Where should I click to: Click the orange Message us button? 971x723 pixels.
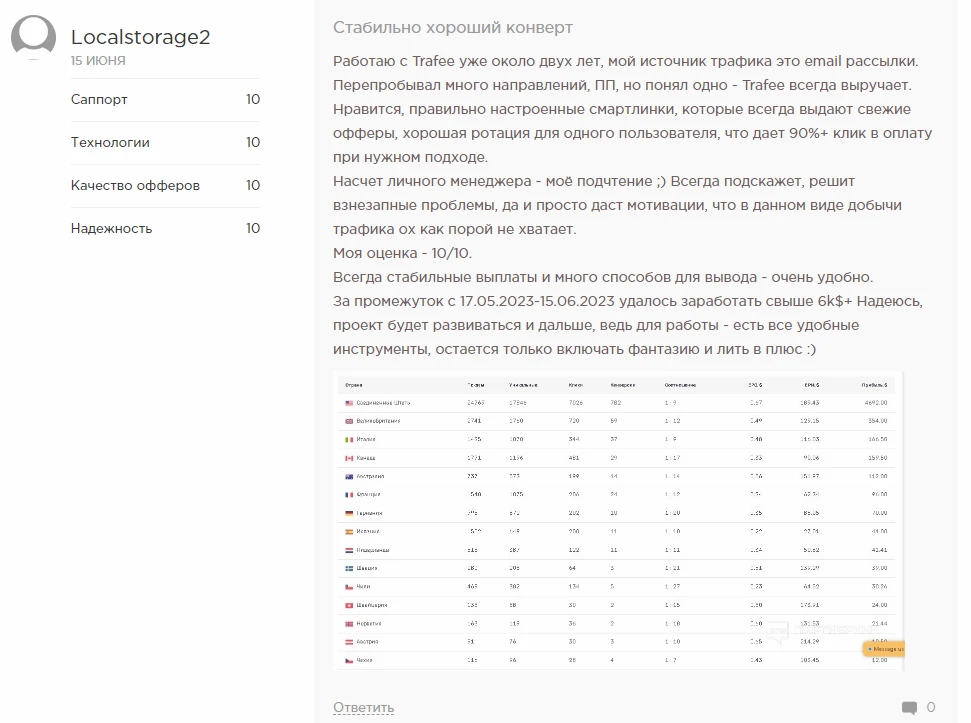point(884,649)
